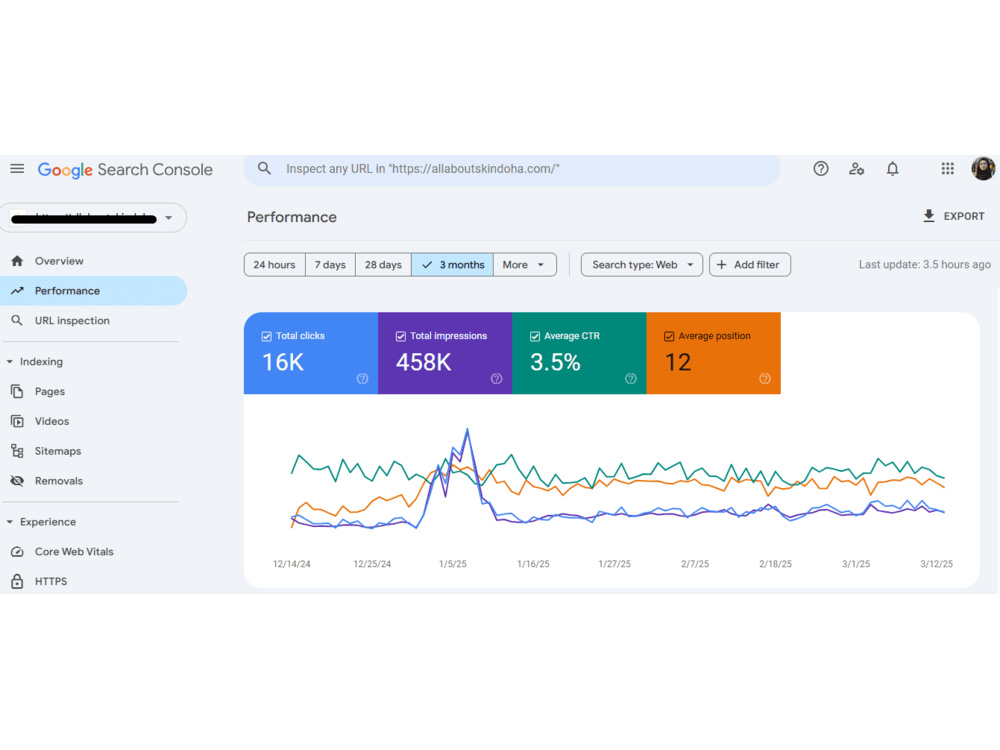This screenshot has width=1000, height=750.
Task: Click the Inspect any URL search field
Action: click(x=511, y=169)
